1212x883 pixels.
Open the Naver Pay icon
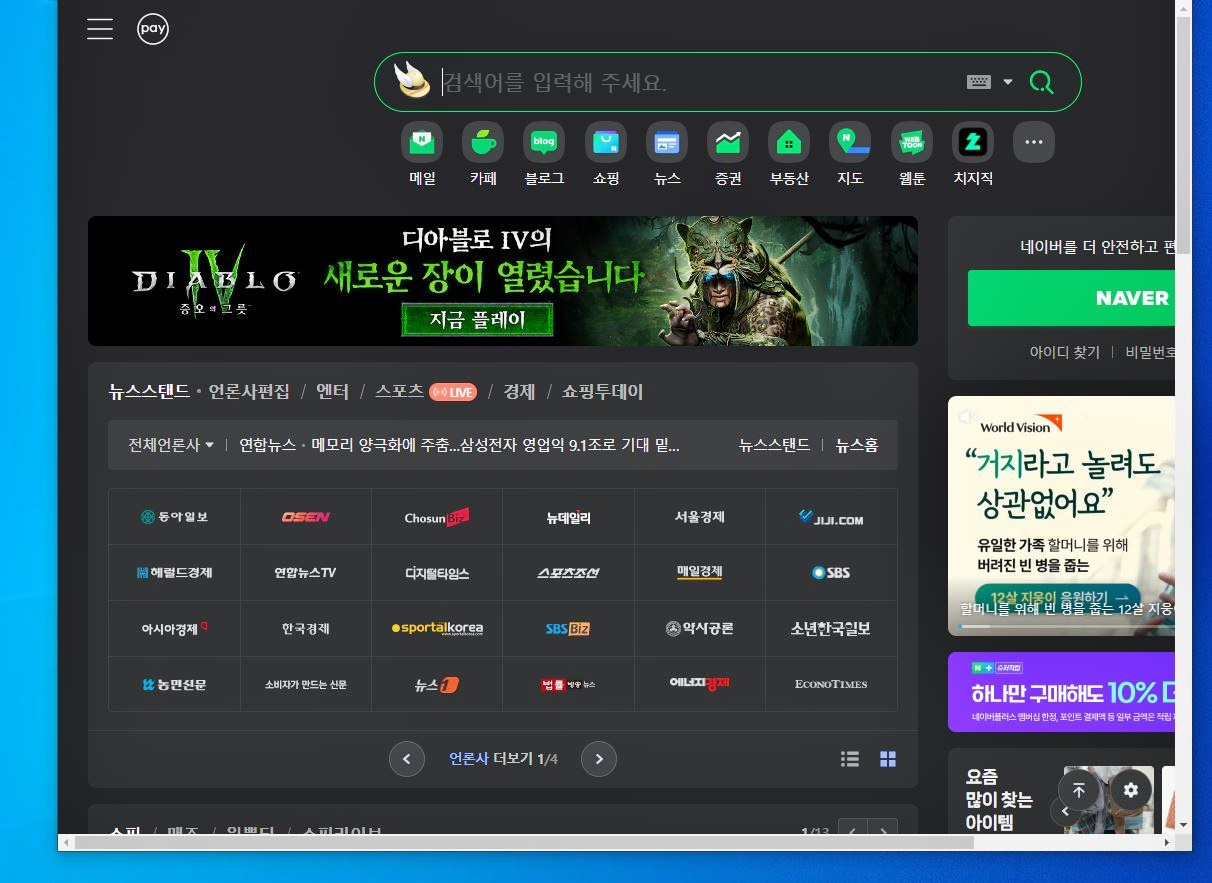pyautogui.click(x=153, y=29)
